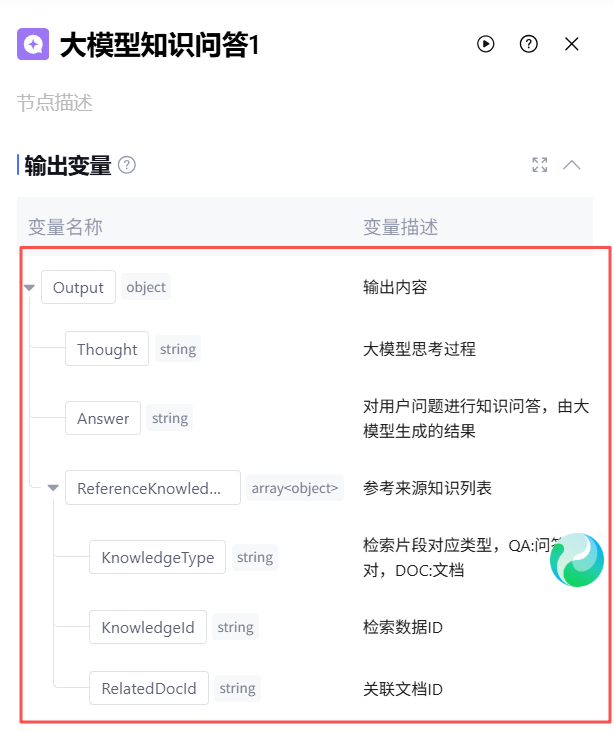This screenshot has width=614, height=732.
Task: Open the help question mark icon in header
Action: coord(529,44)
